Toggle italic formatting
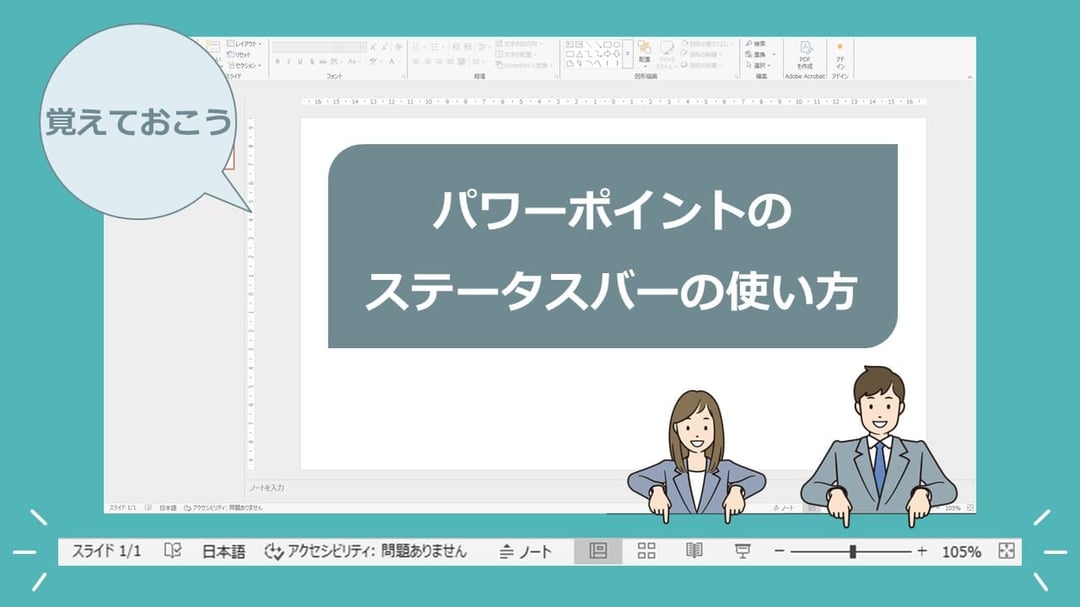 pos(289,60)
